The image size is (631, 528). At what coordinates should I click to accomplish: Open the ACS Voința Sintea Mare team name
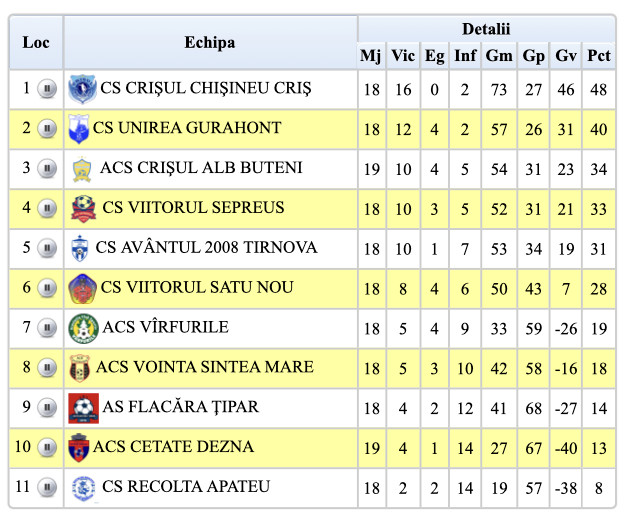(x=206, y=367)
